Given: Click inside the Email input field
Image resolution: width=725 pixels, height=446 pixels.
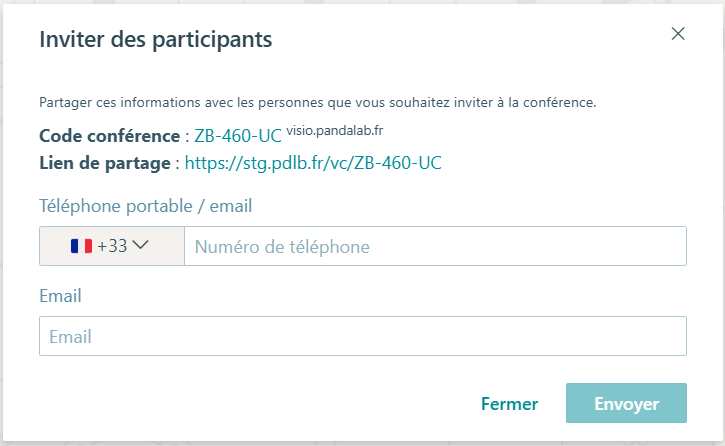Looking at the screenshot, I should pos(363,336).
